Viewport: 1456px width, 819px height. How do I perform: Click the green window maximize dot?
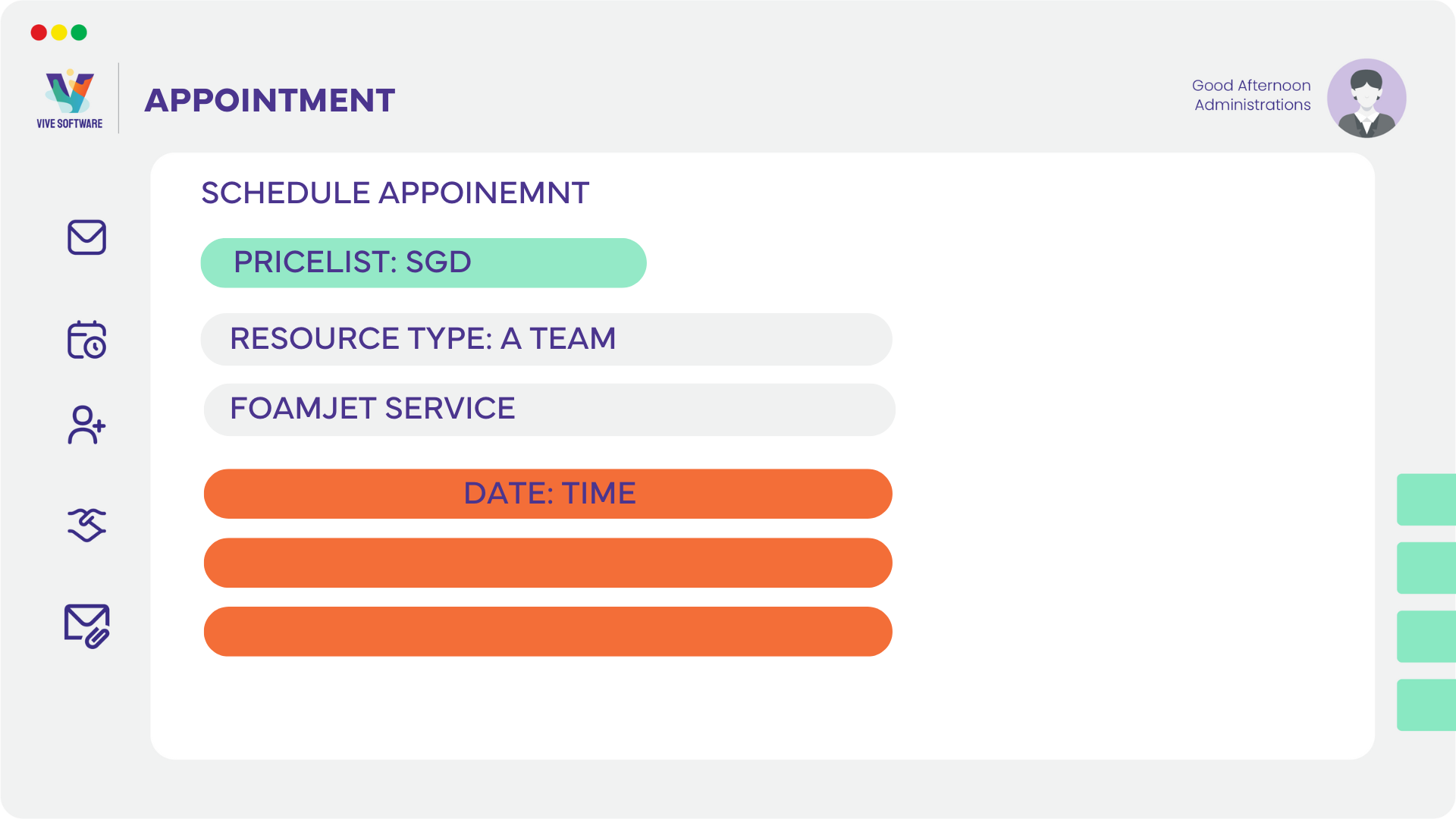tap(79, 33)
